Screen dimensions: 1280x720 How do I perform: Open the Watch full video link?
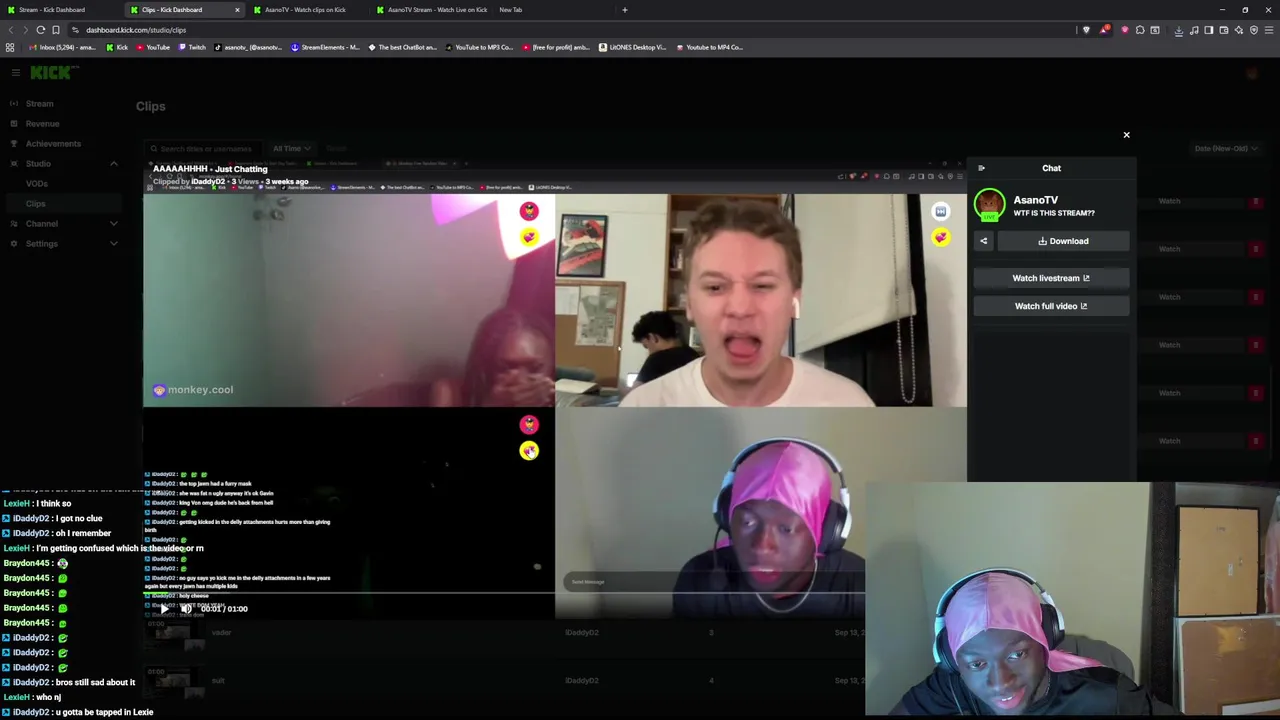pos(1051,306)
